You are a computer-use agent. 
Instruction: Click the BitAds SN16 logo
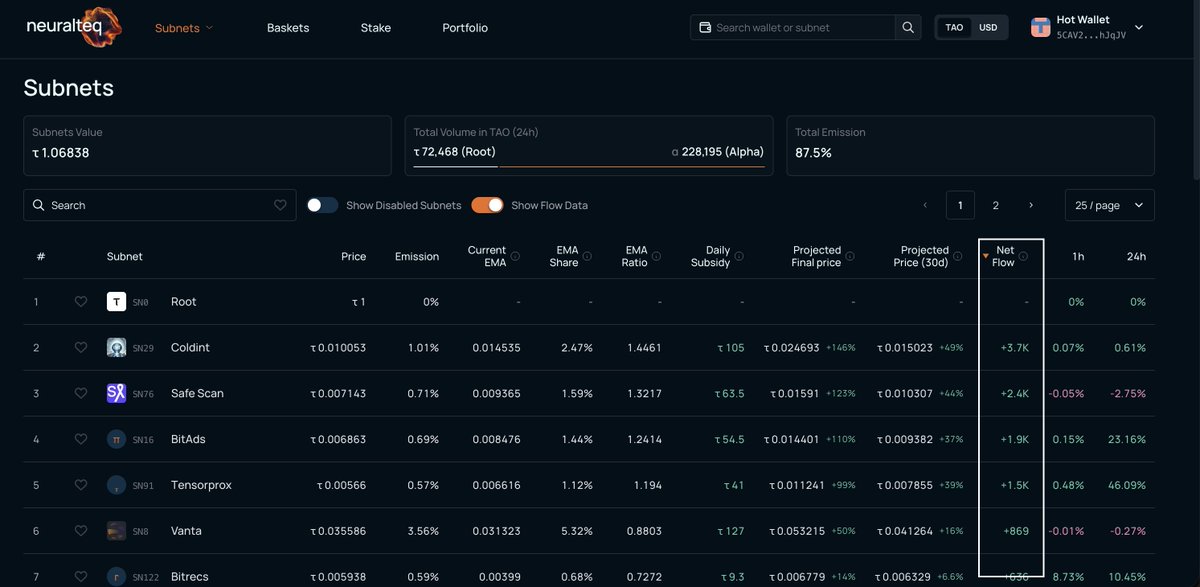click(x=116, y=440)
